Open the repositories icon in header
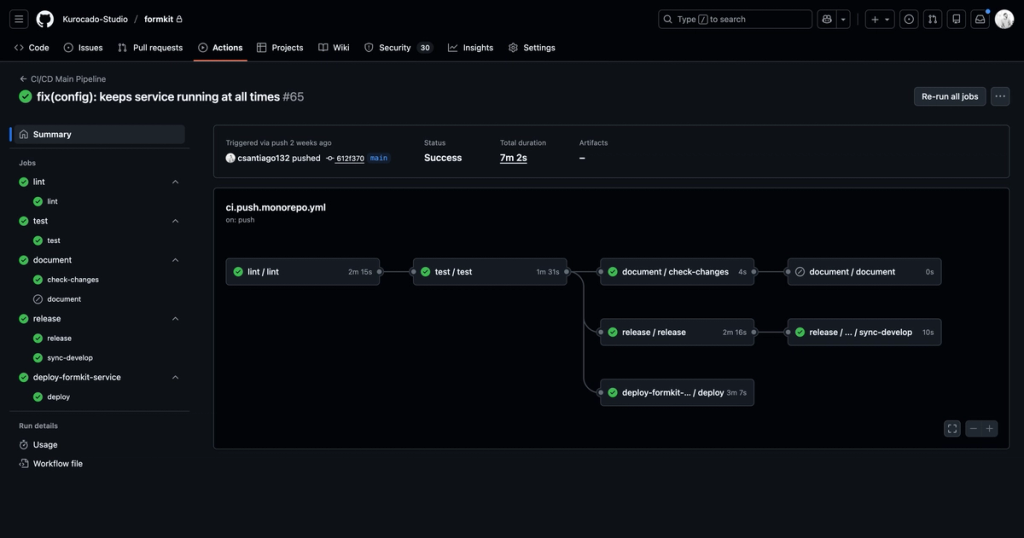The image size is (1024, 538). click(956, 20)
